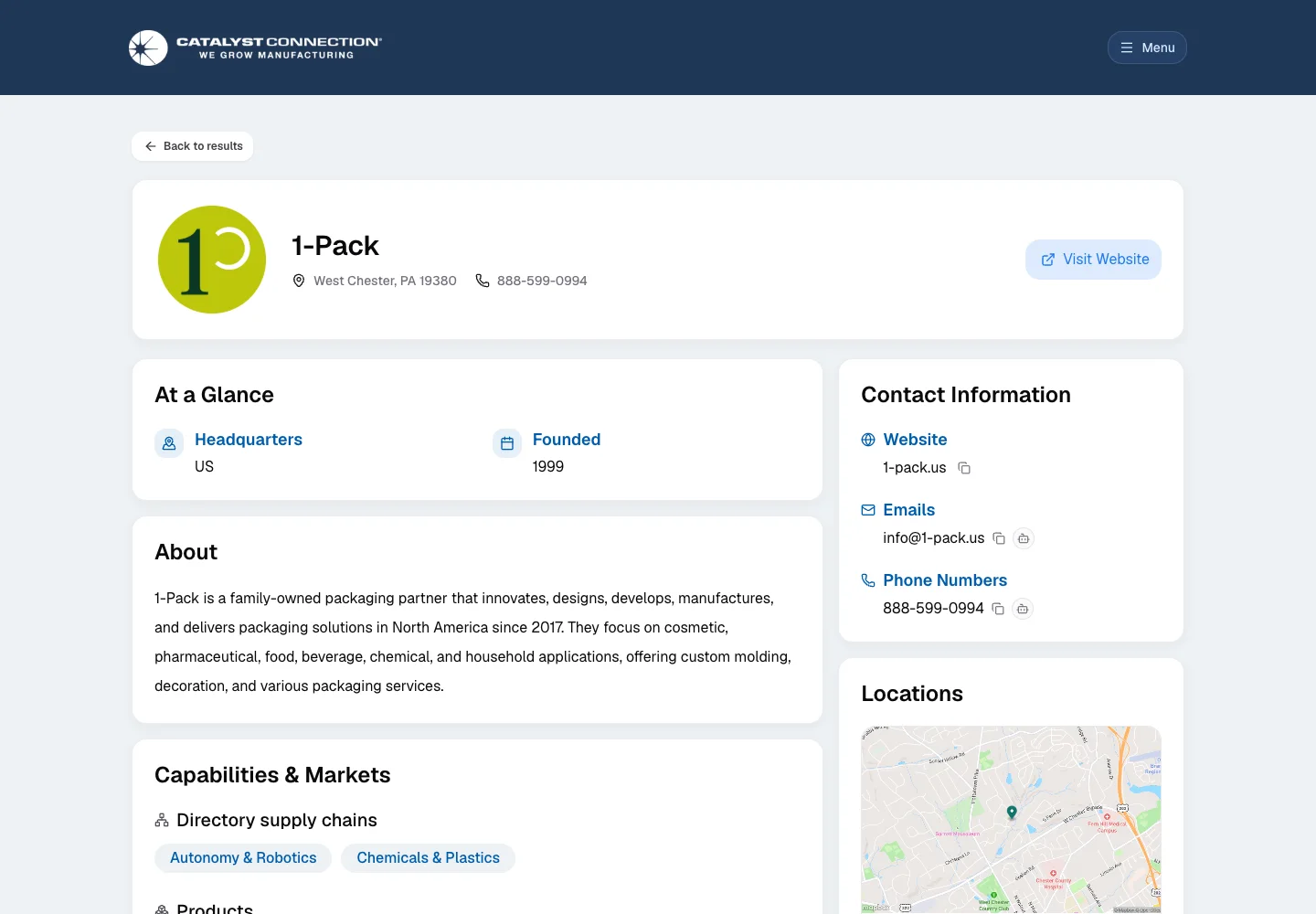Viewport: 1316px width, 914px height.
Task: Click the West Chester, PA 19380 address
Action: (385, 281)
